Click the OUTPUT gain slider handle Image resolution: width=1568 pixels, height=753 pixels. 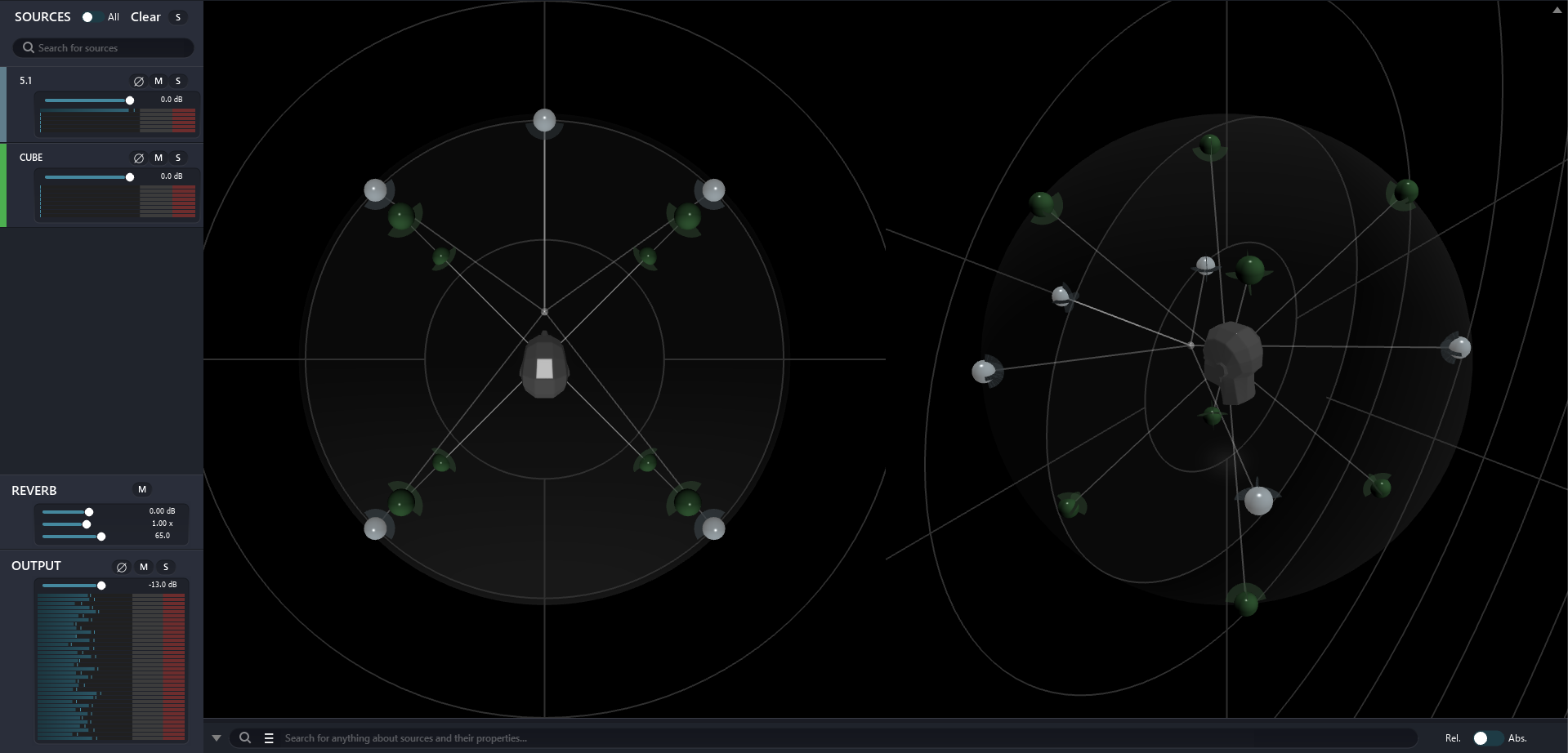[x=101, y=586]
